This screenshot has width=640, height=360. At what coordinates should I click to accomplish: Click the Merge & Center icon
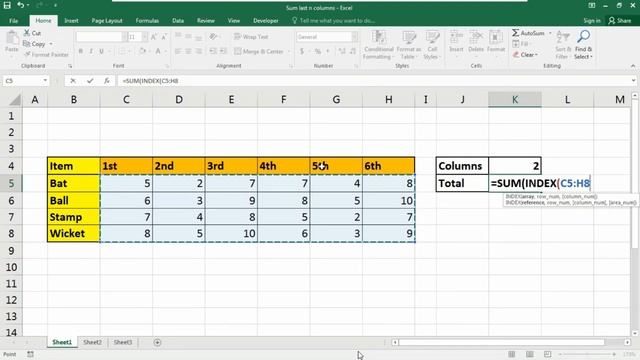point(238,51)
